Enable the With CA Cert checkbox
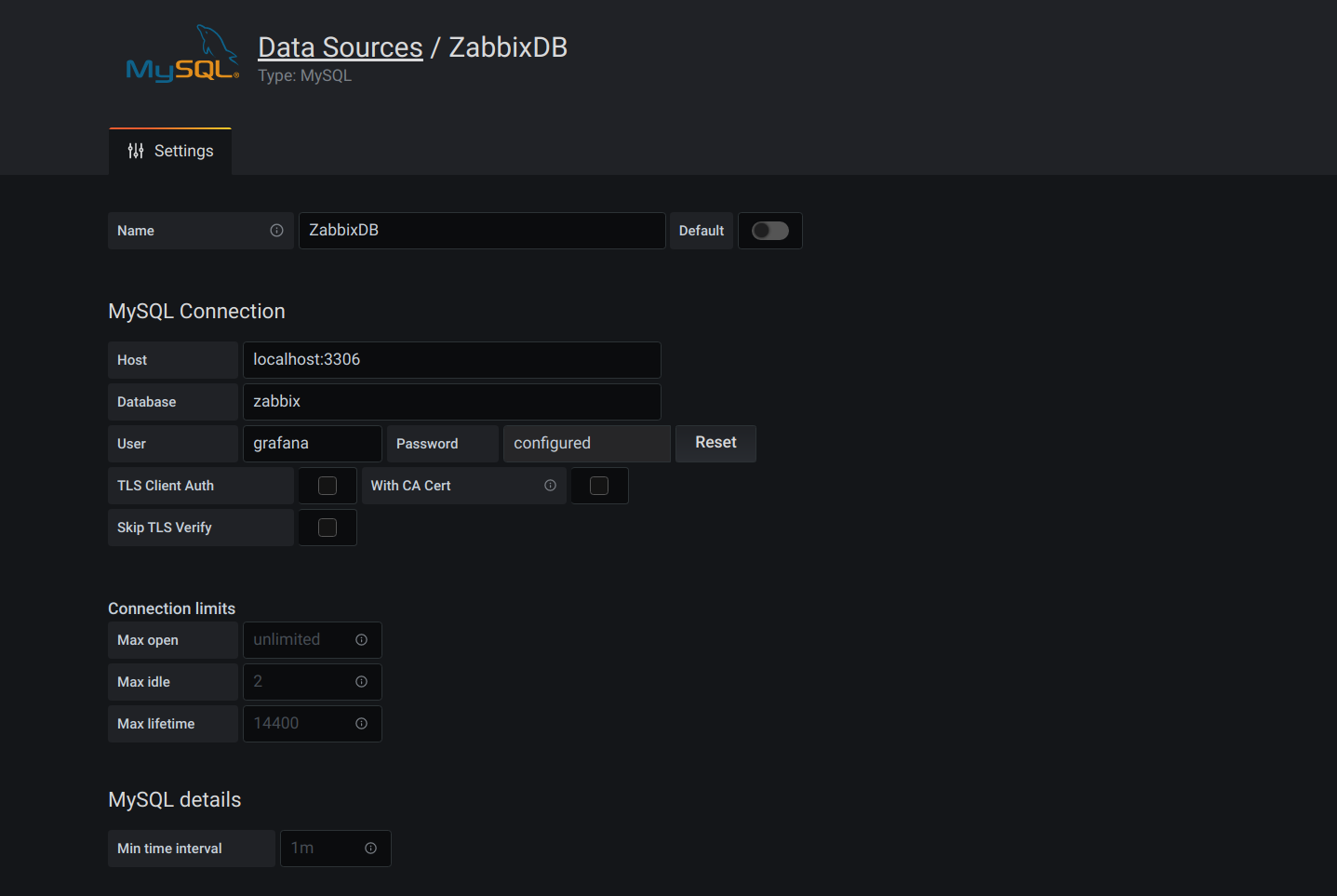This screenshot has width=1337, height=896. (x=599, y=485)
